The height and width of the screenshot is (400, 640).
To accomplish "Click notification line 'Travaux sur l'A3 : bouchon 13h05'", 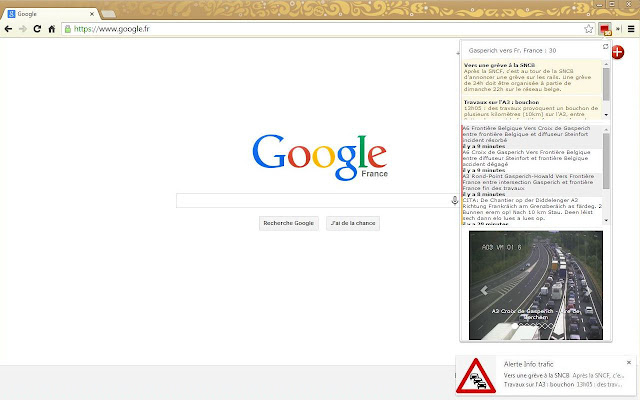I will click(x=563, y=384).
